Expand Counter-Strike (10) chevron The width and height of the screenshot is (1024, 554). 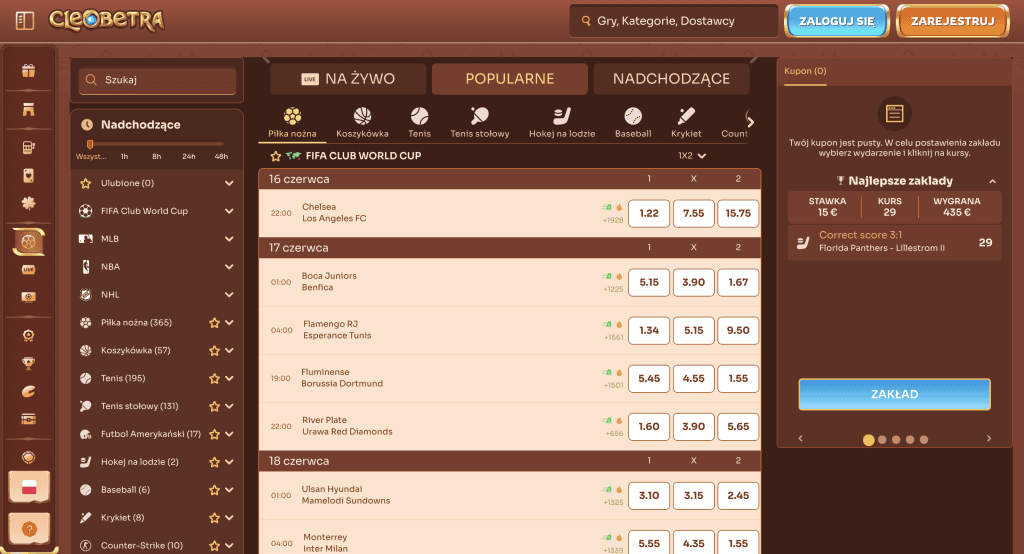tap(229, 546)
